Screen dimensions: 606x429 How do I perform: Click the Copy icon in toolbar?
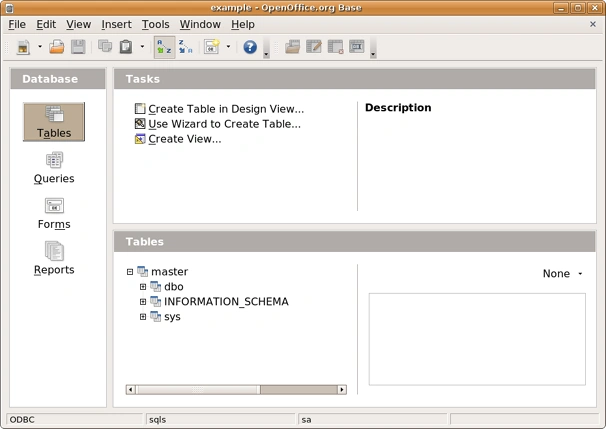[x=105, y=46]
